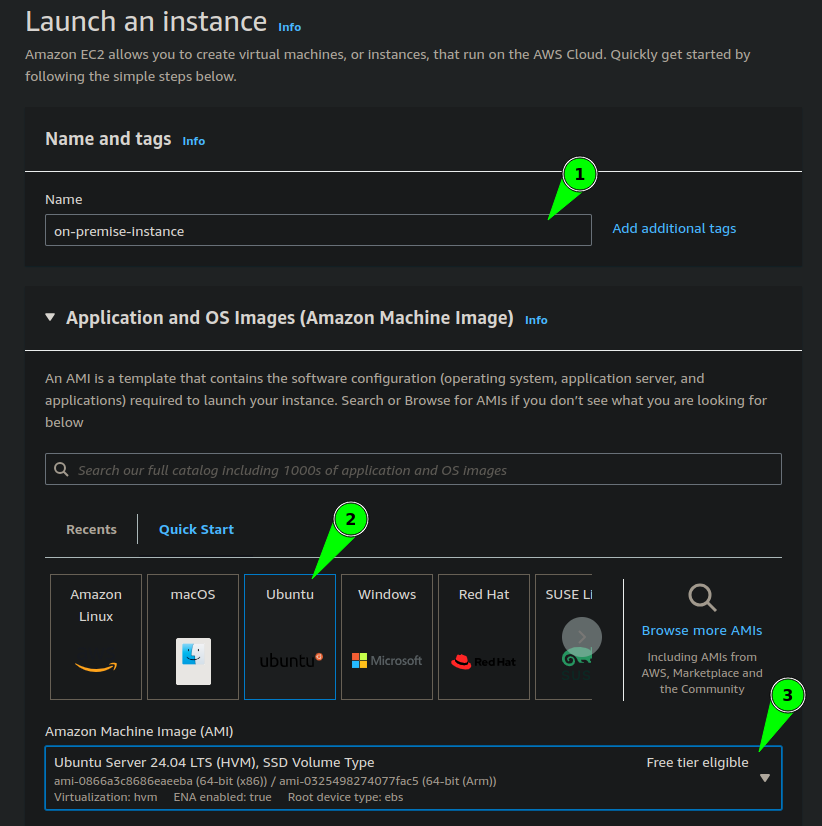Collapse the Application and OS Images section
Viewport: 822px width, 826px height.
pyautogui.click(x=50, y=318)
